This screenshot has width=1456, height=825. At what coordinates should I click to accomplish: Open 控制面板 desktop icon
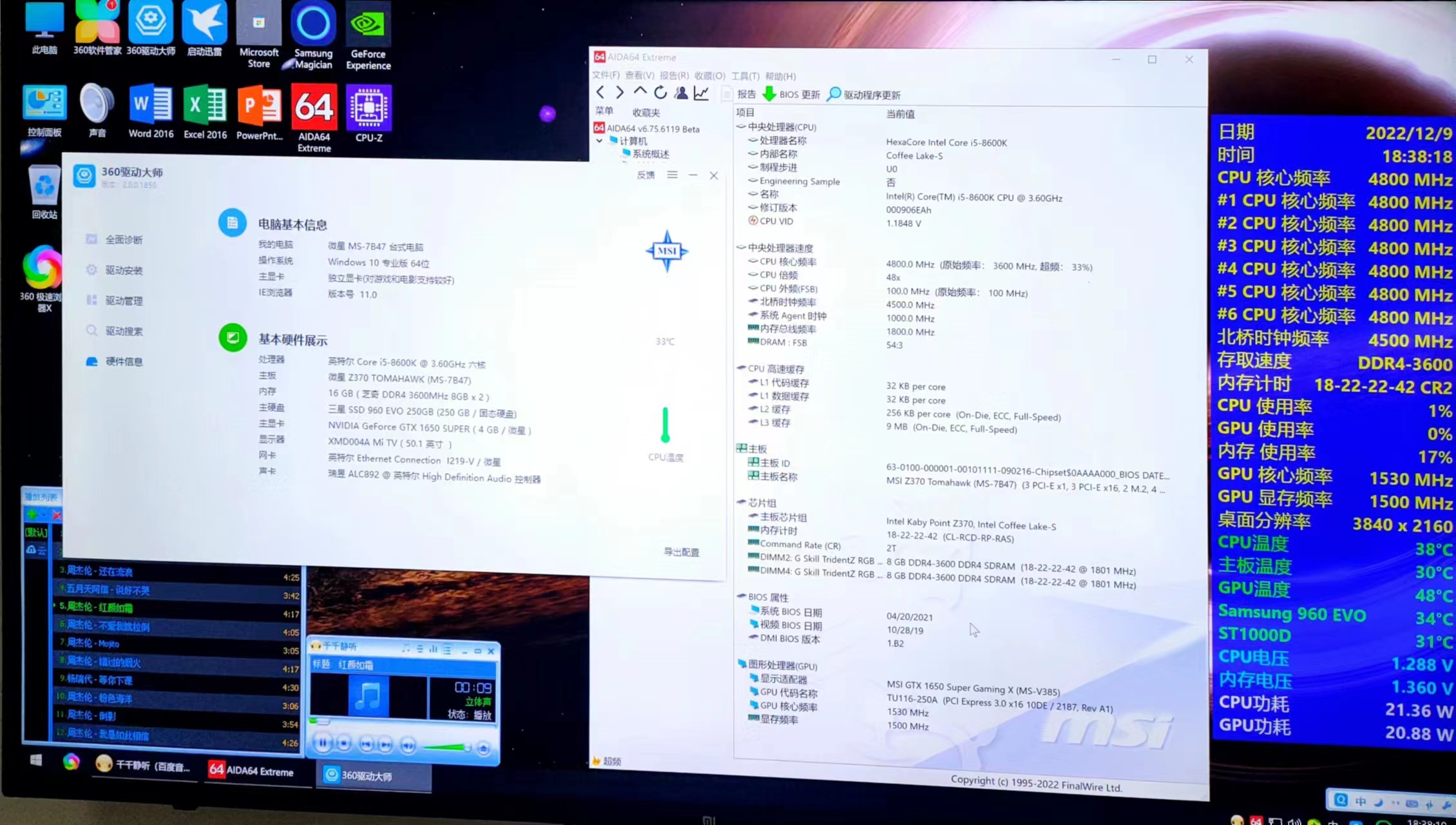pyautogui.click(x=44, y=110)
